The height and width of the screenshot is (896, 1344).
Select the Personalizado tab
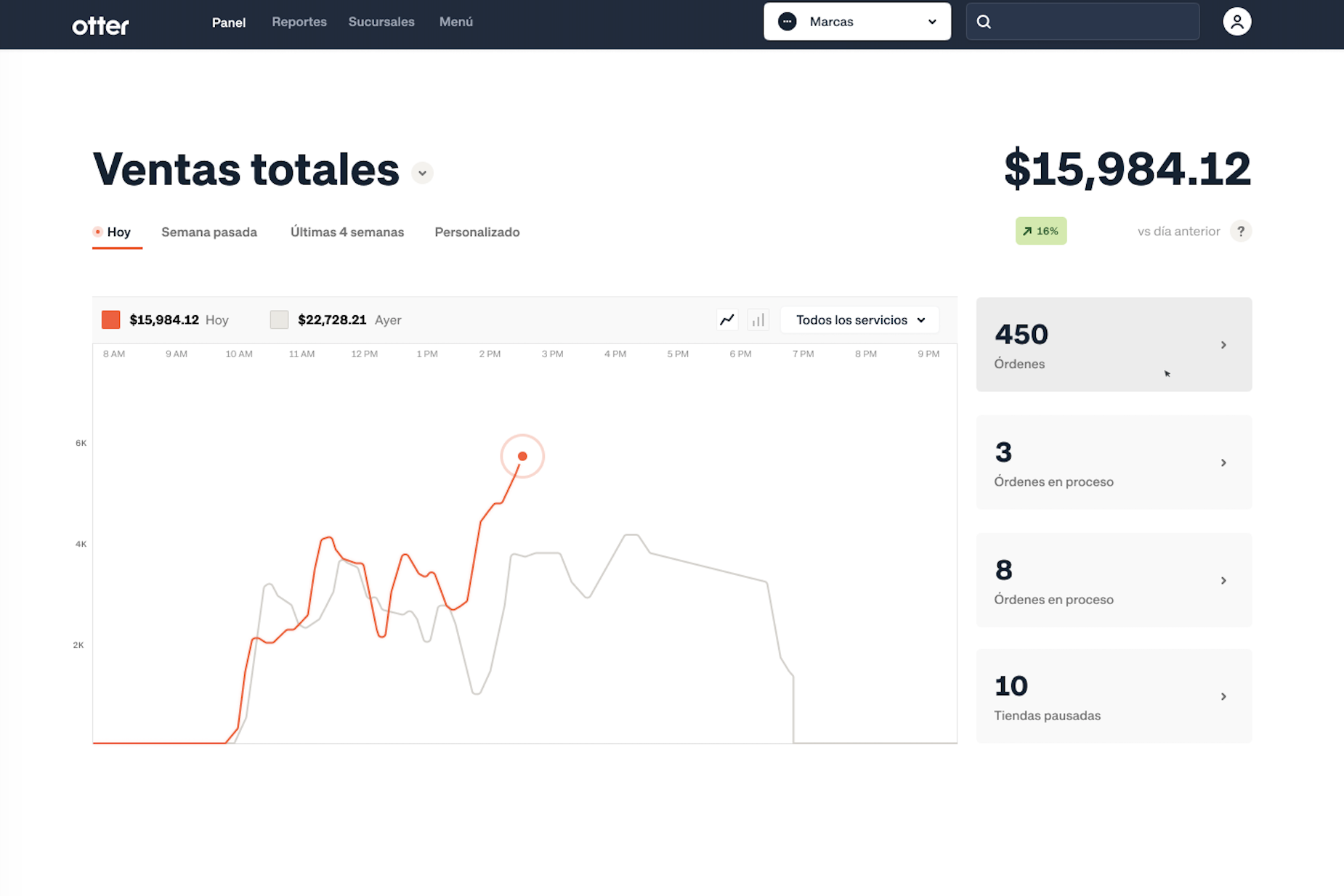pos(477,232)
